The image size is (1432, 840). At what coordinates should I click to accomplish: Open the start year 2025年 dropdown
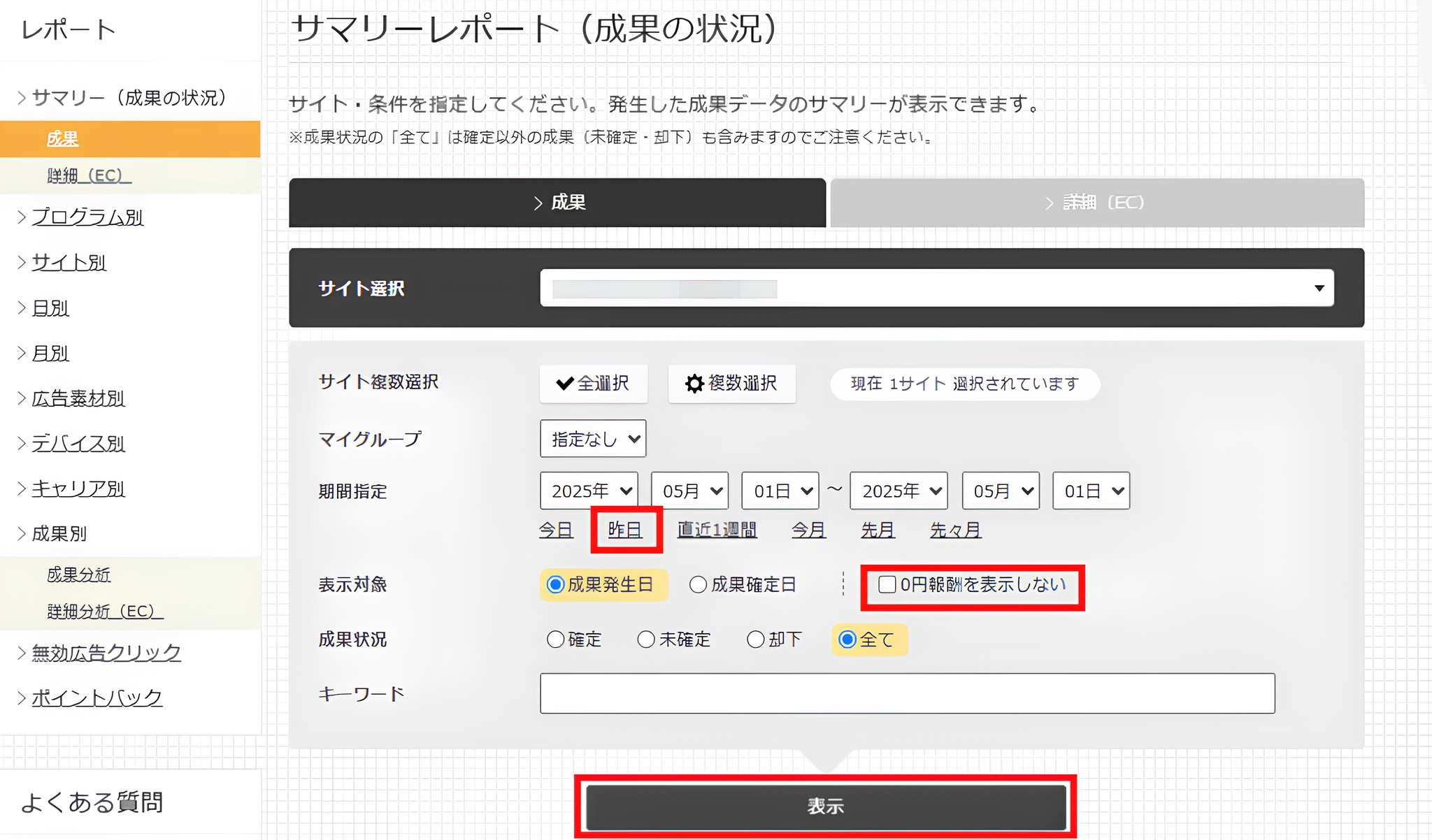588,491
